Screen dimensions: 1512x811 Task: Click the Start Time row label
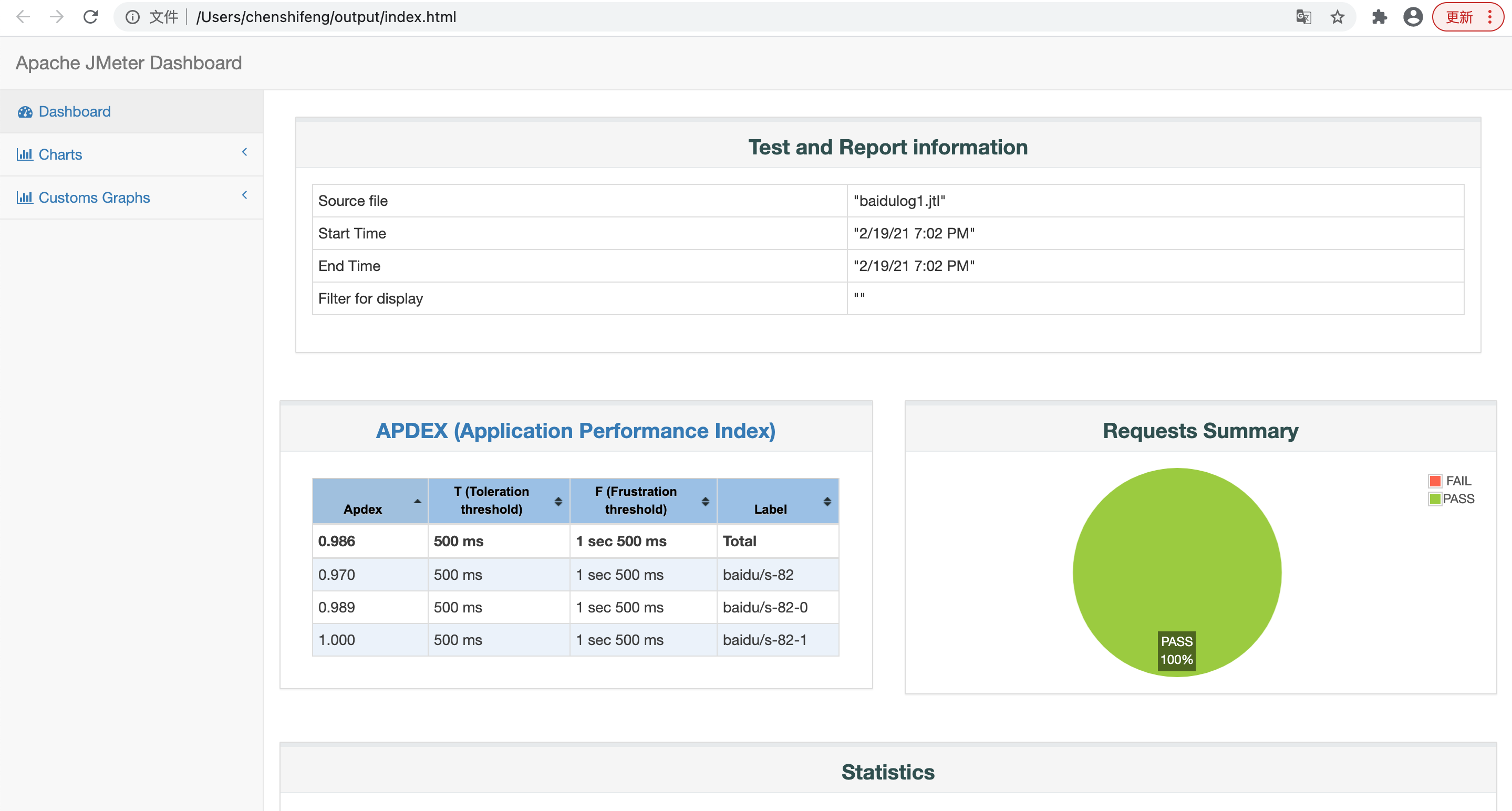point(352,233)
